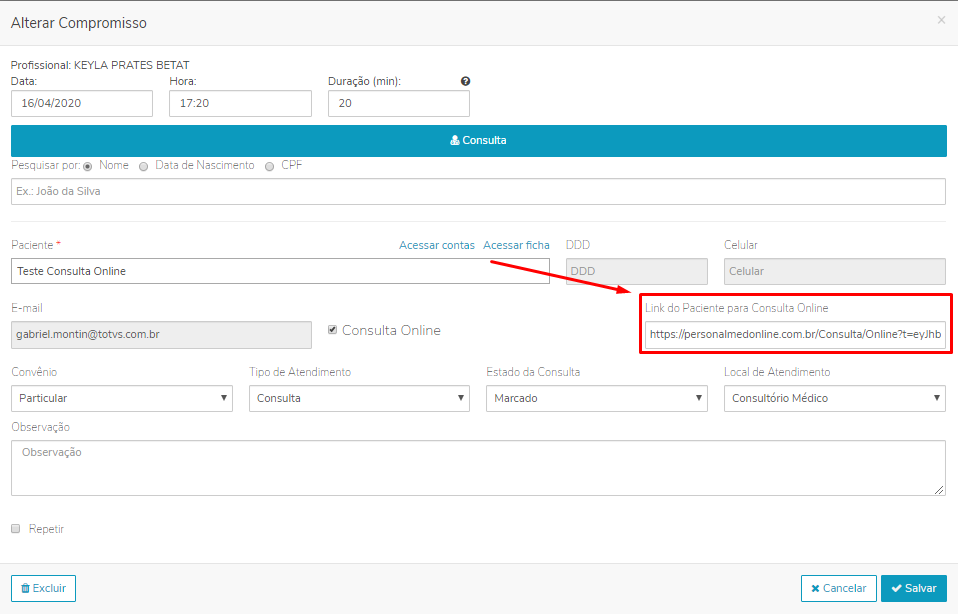Click the Excluir button
The height and width of the screenshot is (614, 958).
[43, 588]
